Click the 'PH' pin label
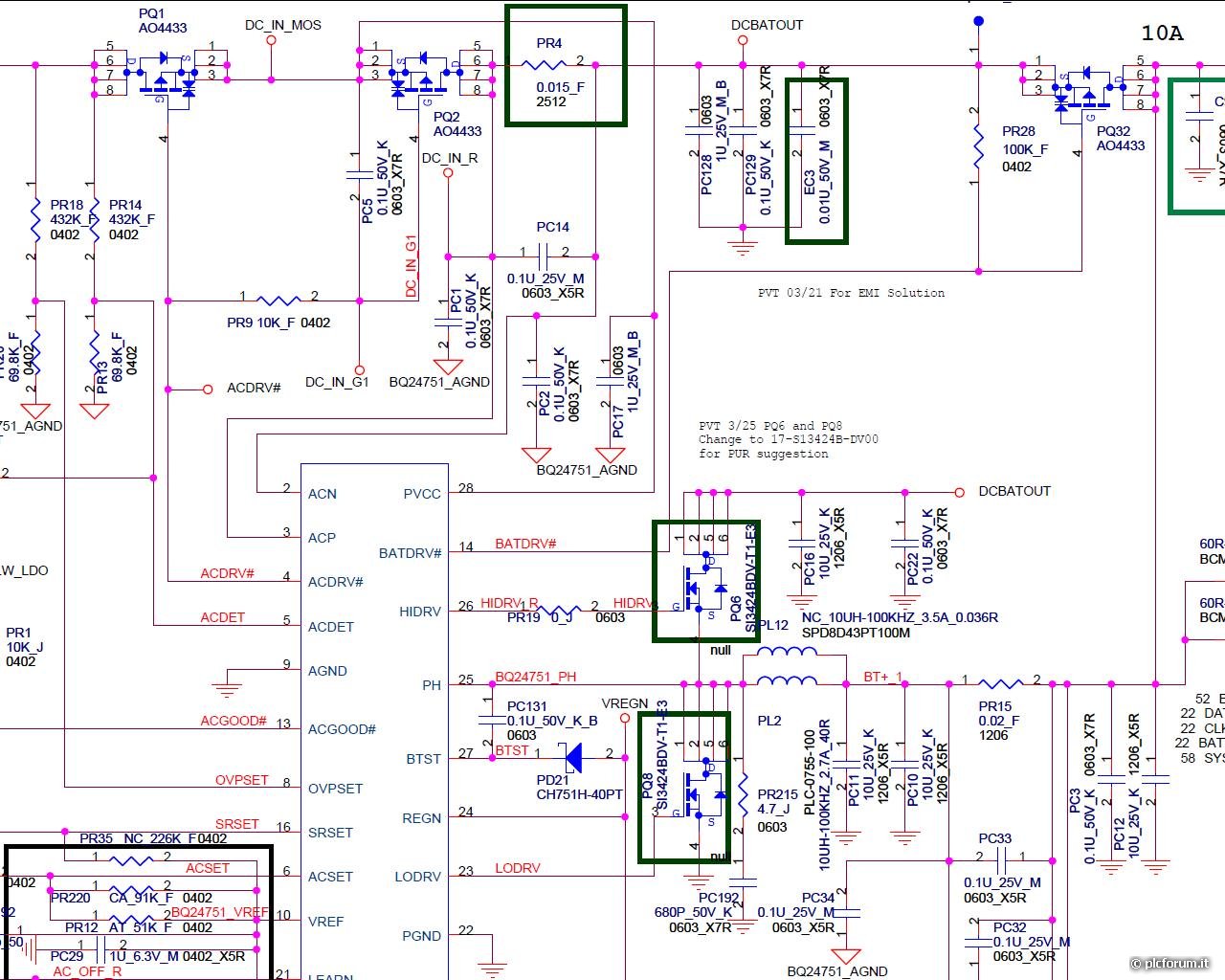 (x=432, y=685)
